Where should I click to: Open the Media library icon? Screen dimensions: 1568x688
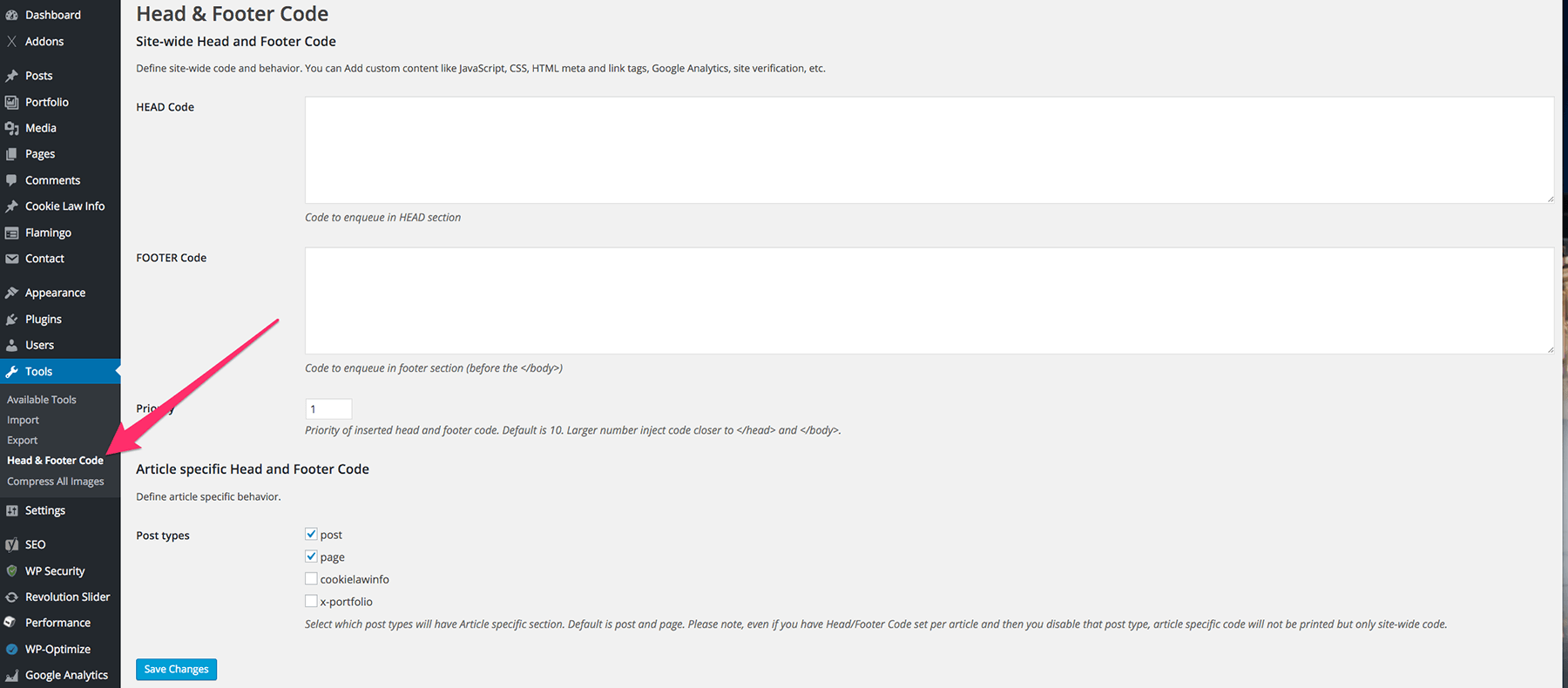(x=11, y=128)
